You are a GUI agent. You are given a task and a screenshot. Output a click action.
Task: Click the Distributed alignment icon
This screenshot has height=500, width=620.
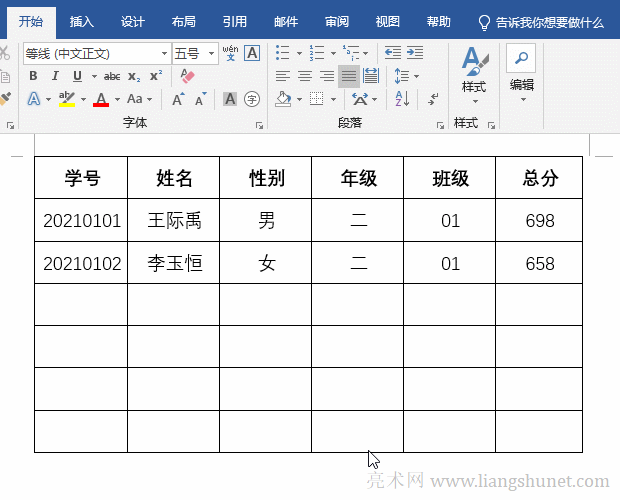pos(371,76)
